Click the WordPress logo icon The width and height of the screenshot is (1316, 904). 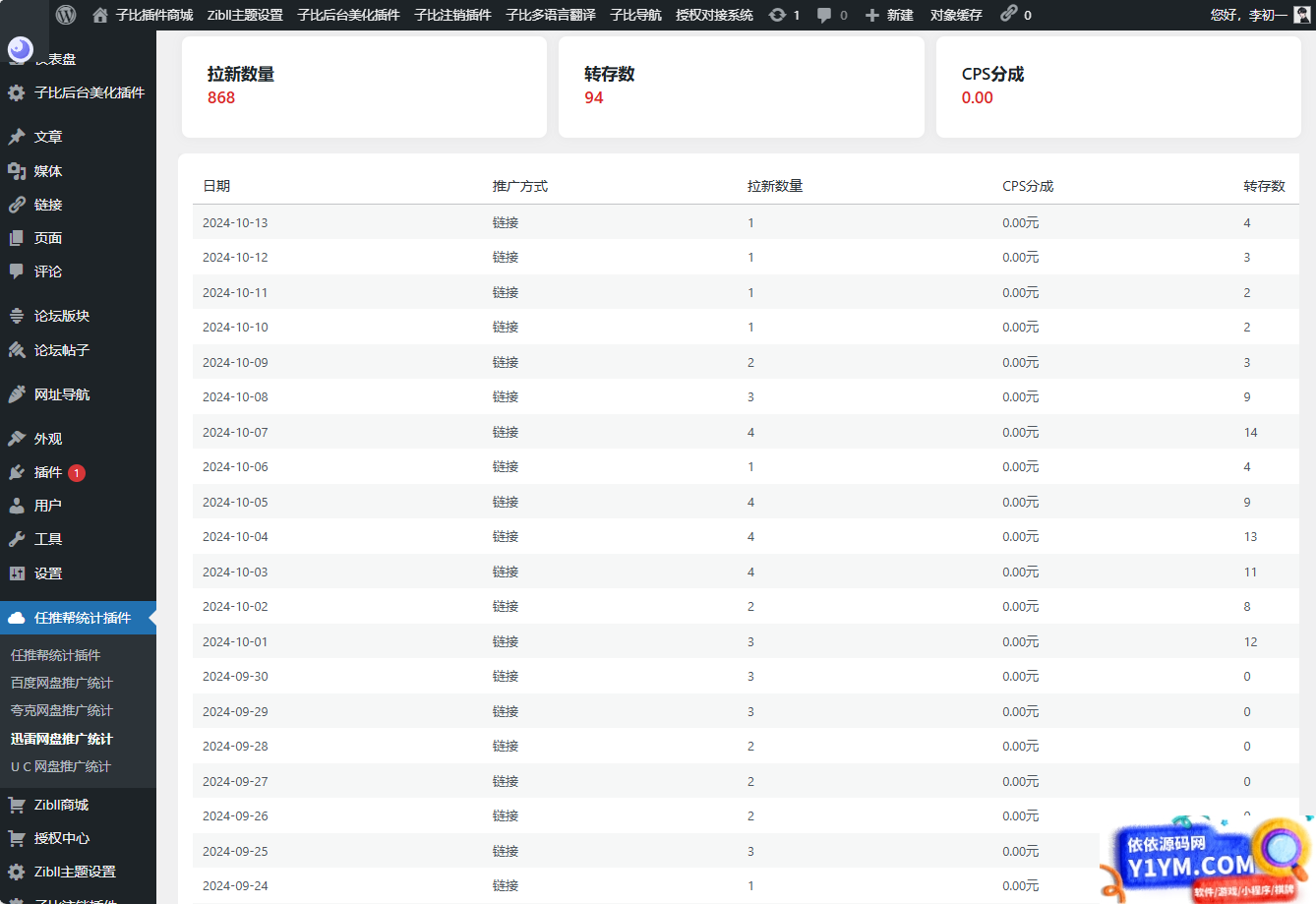point(66,15)
